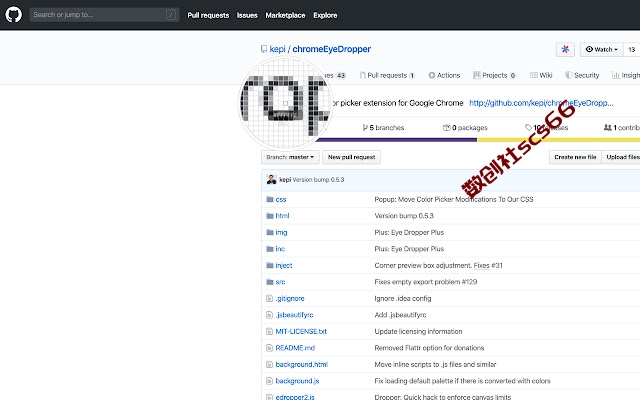This screenshot has width=640, height=400.
Task: Click the .gitignore file icon
Action: tap(269, 298)
